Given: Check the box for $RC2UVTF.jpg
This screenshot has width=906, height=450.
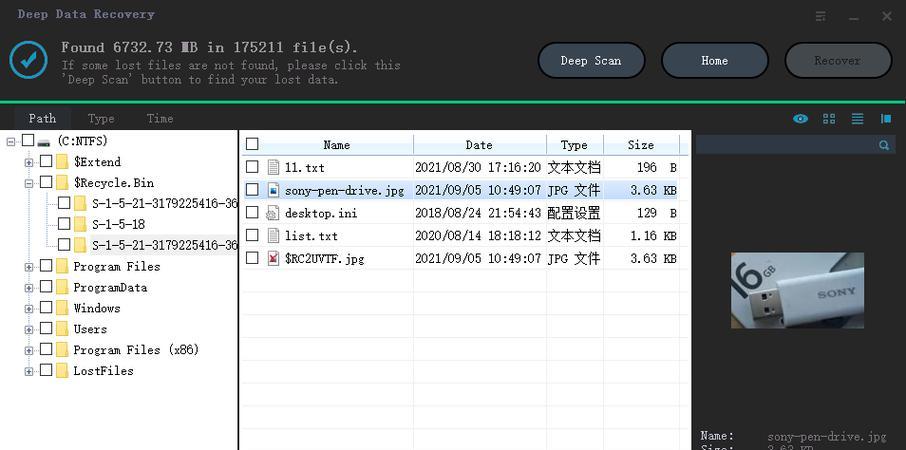Looking at the screenshot, I should [x=252, y=258].
